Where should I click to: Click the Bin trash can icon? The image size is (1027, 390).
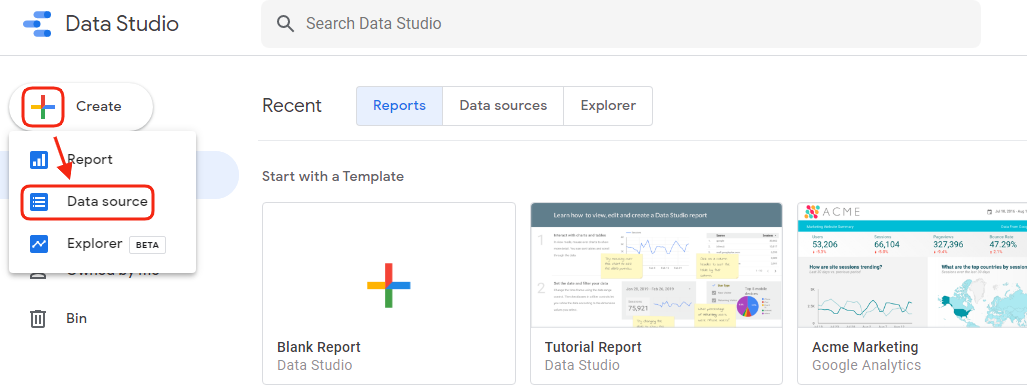click(x=39, y=319)
